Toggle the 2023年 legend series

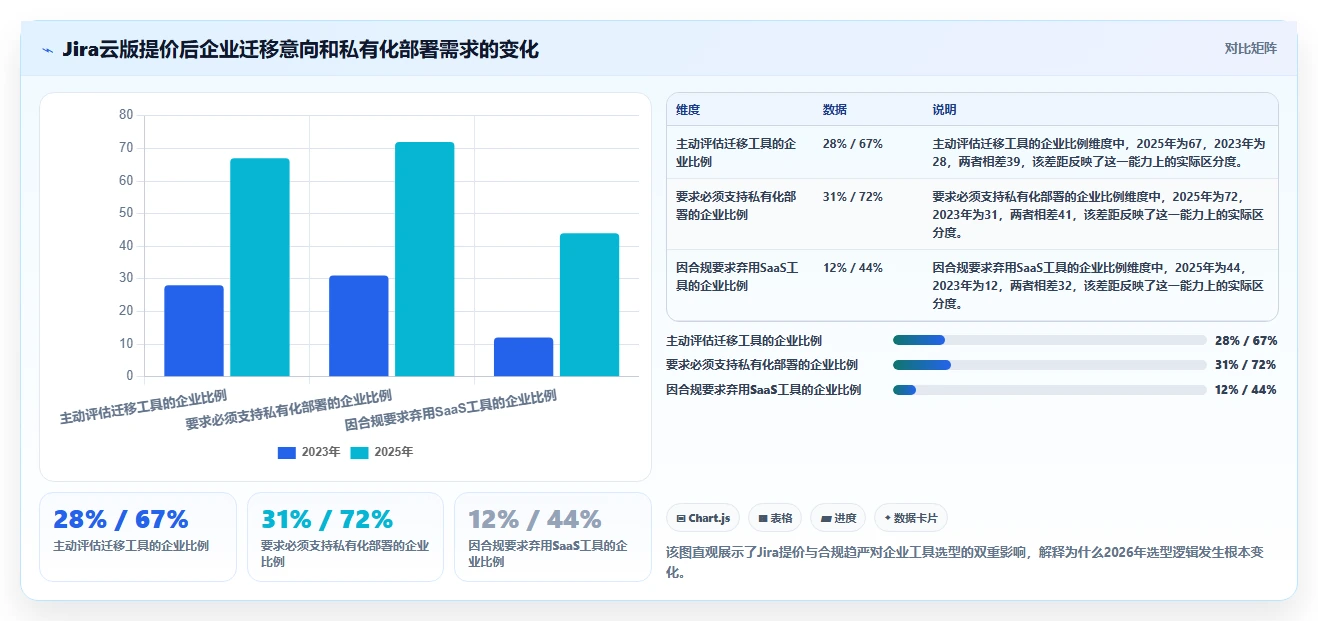(x=309, y=452)
